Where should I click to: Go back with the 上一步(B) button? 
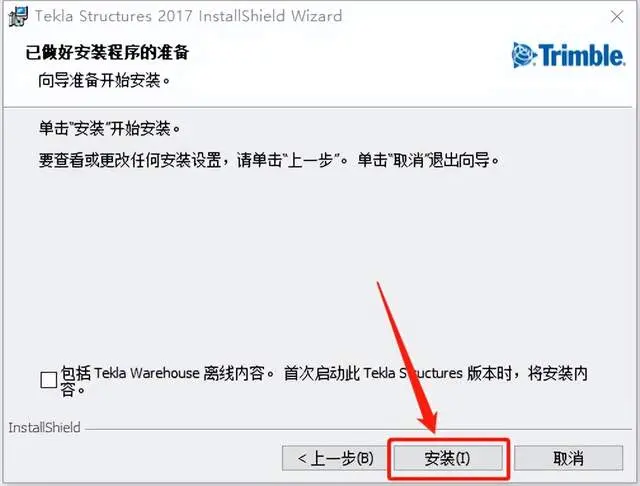[334, 458]
